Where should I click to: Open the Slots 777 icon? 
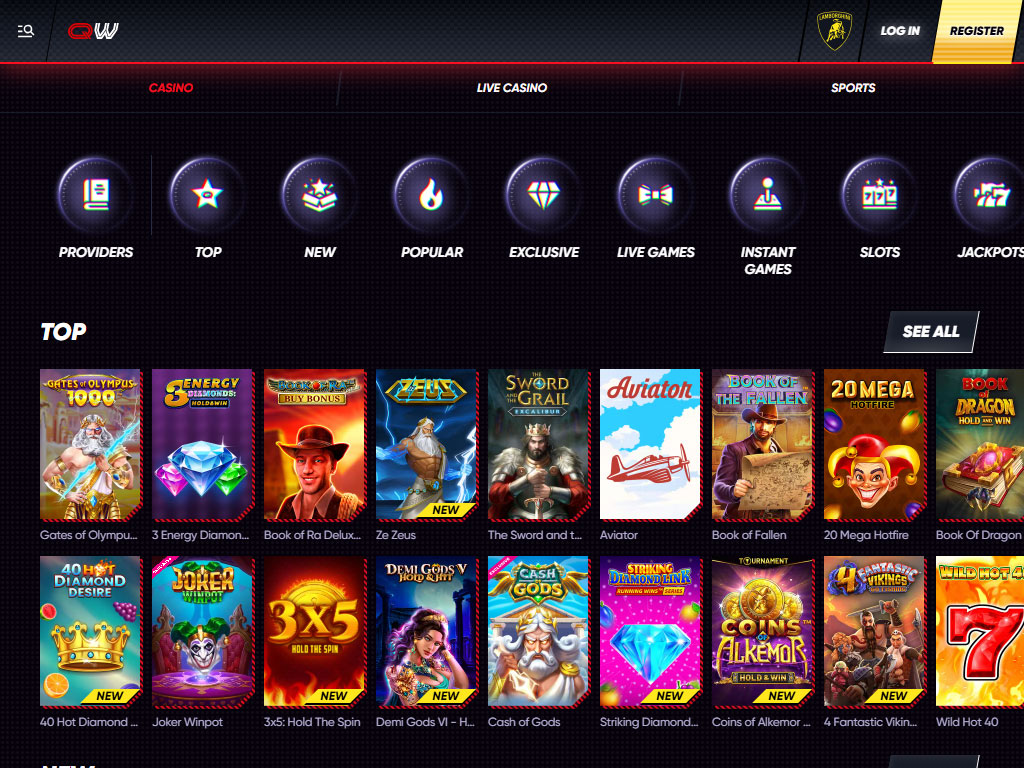(x=880, y=194)
